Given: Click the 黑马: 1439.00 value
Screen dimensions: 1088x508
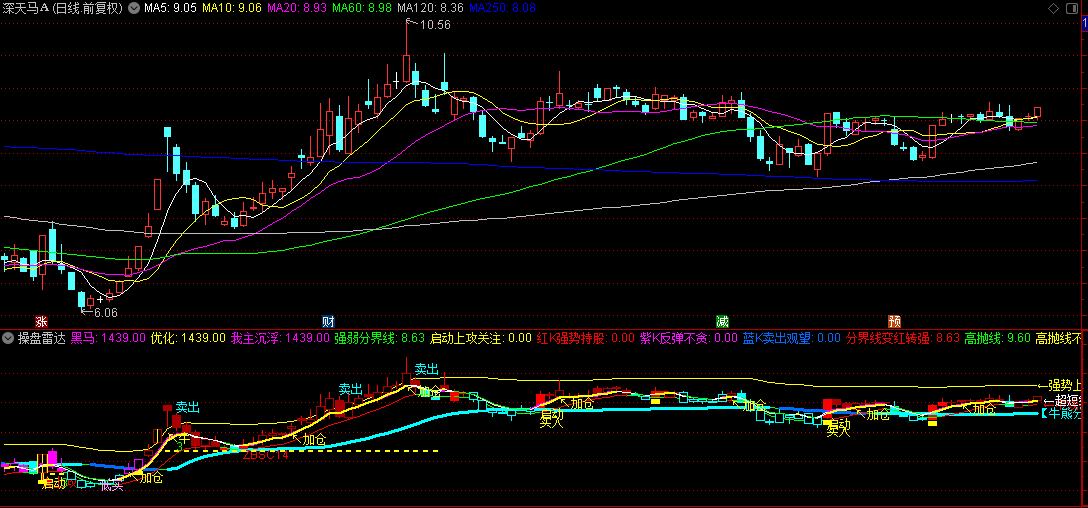Looking at the screenshot, I should 109,339.
